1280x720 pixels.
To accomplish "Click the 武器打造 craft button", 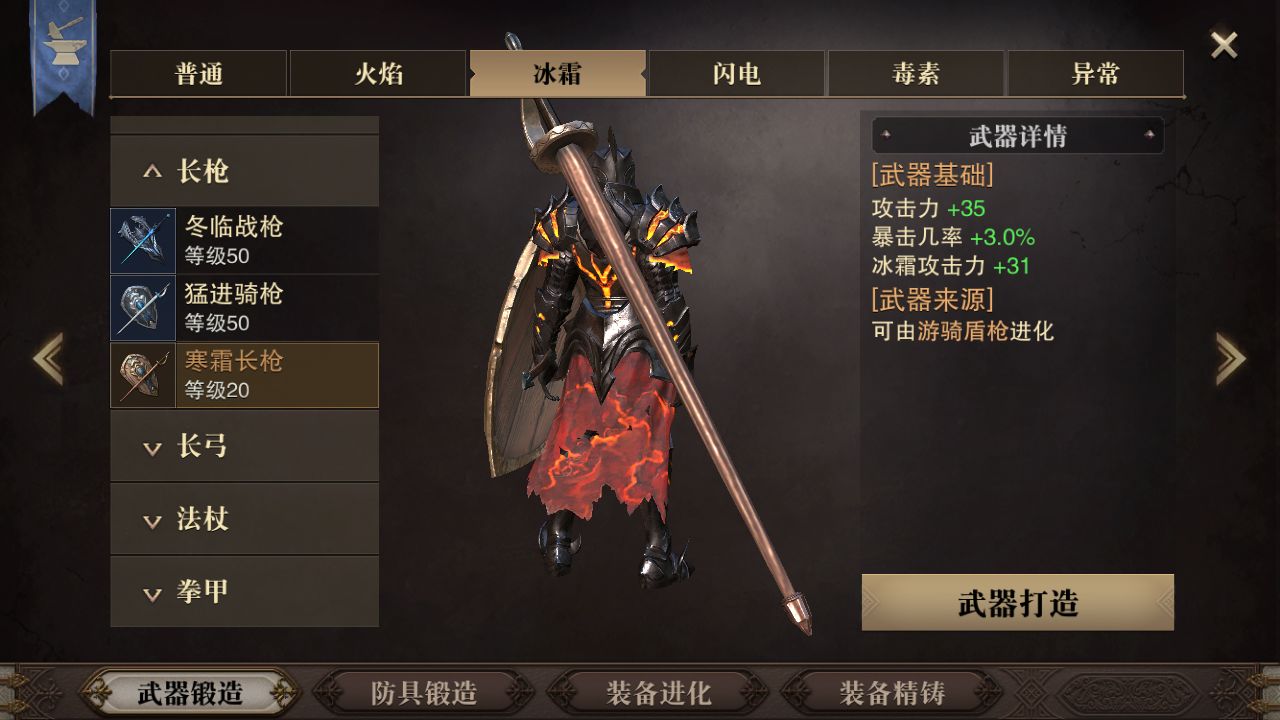I will pos(1018,603).
